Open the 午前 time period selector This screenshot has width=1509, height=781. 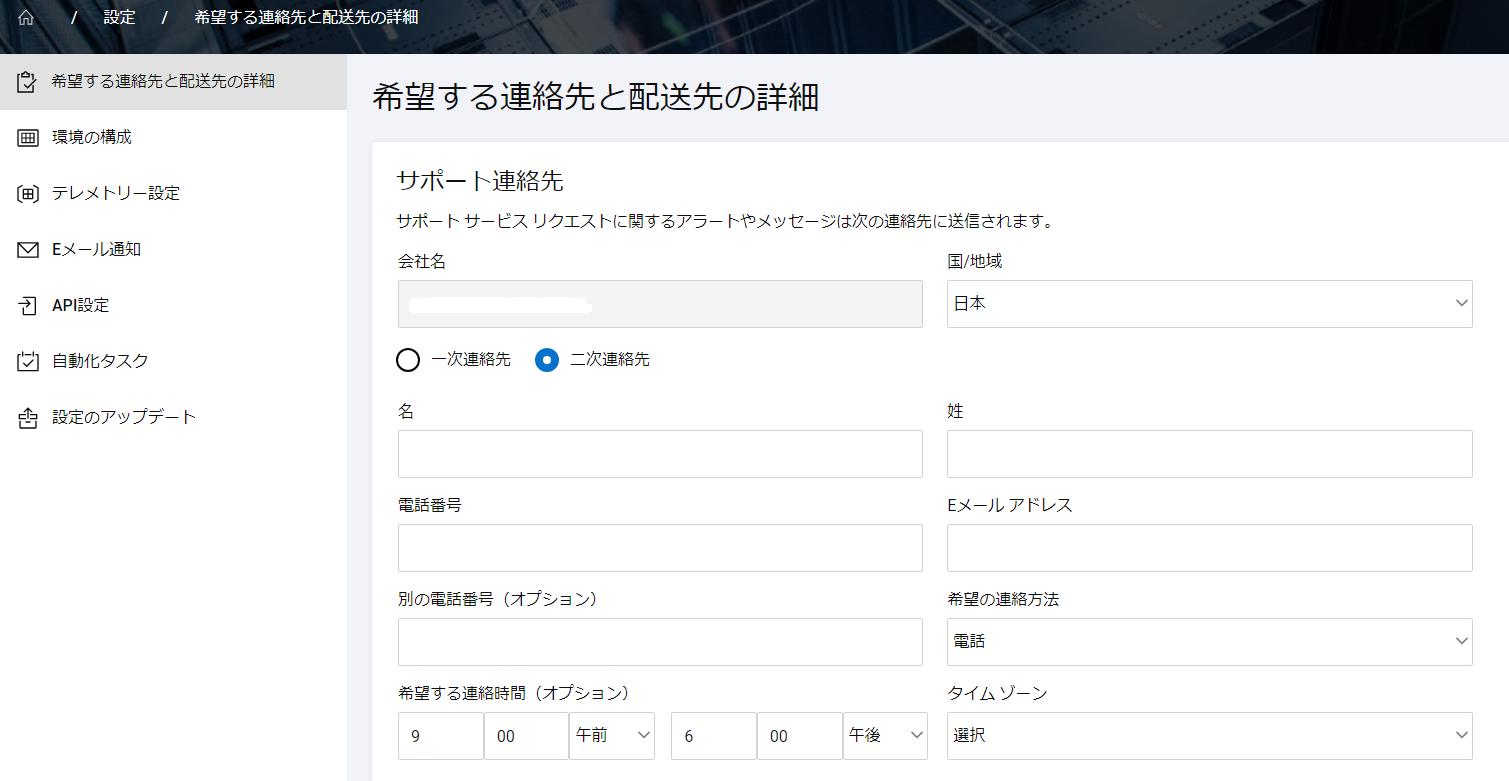612,735
